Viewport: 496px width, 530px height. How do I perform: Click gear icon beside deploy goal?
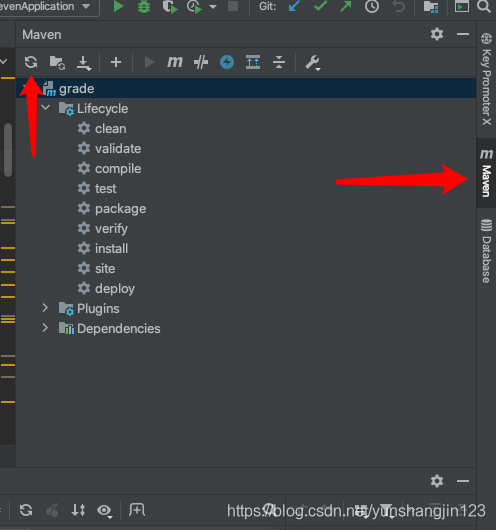(x=84, y=288)
